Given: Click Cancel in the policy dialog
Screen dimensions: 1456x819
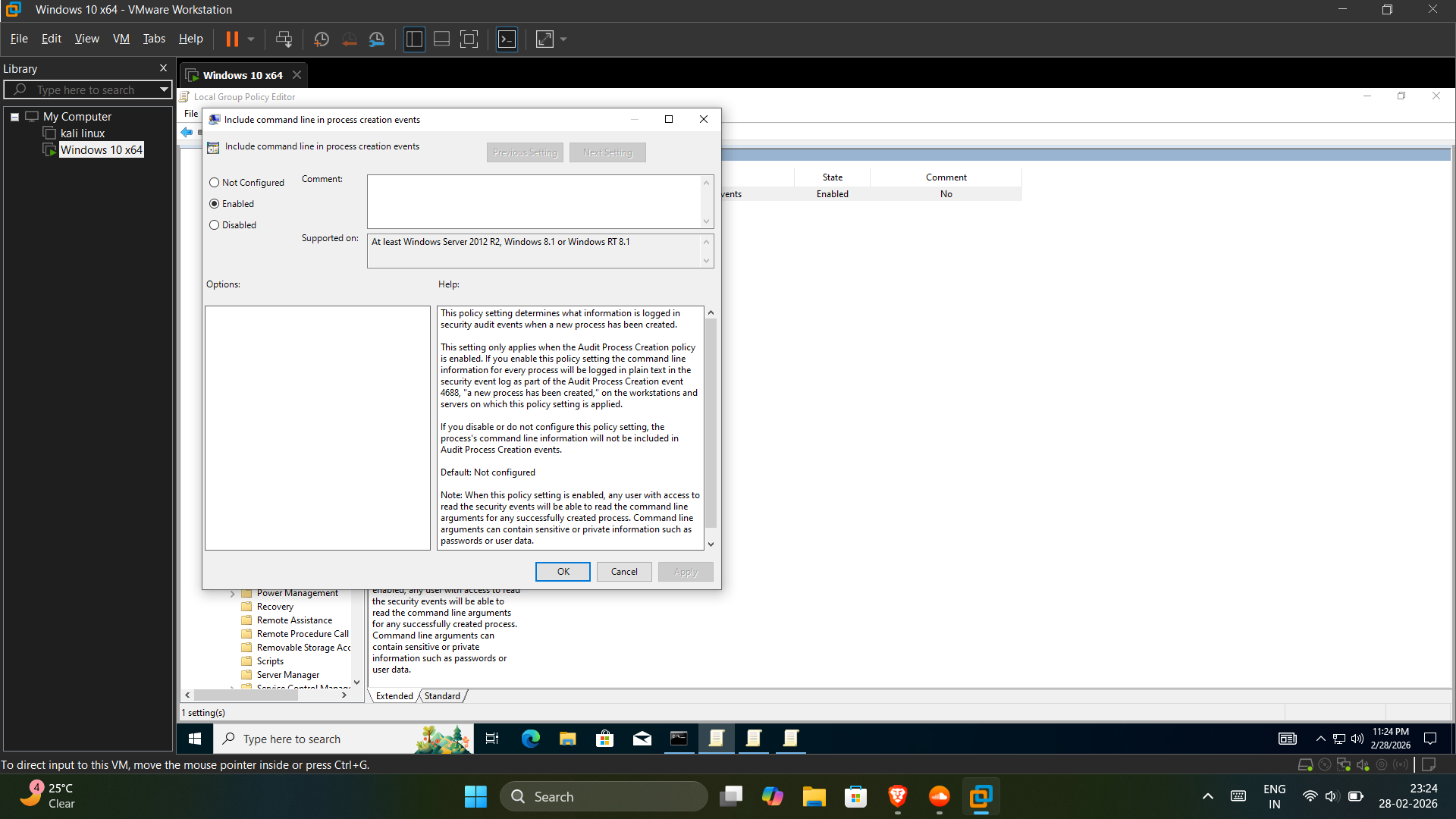Looking at the screenshot, I should [624, 572].
